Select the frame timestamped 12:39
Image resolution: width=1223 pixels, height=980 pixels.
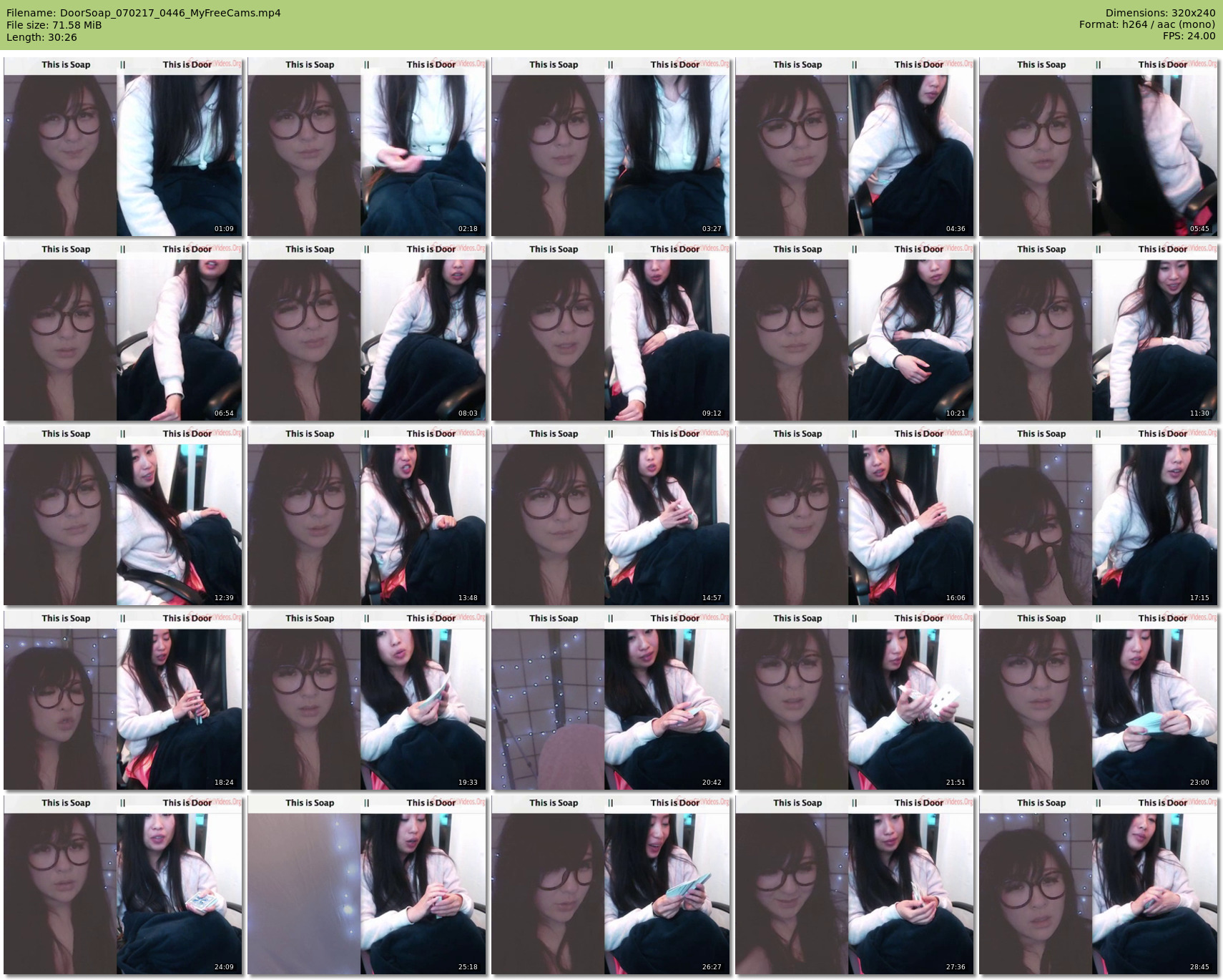[x=123, y=516]
